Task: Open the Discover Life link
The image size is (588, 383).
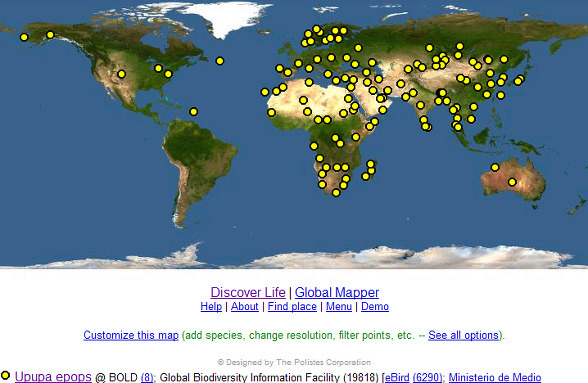Action: tap(248, 292)
